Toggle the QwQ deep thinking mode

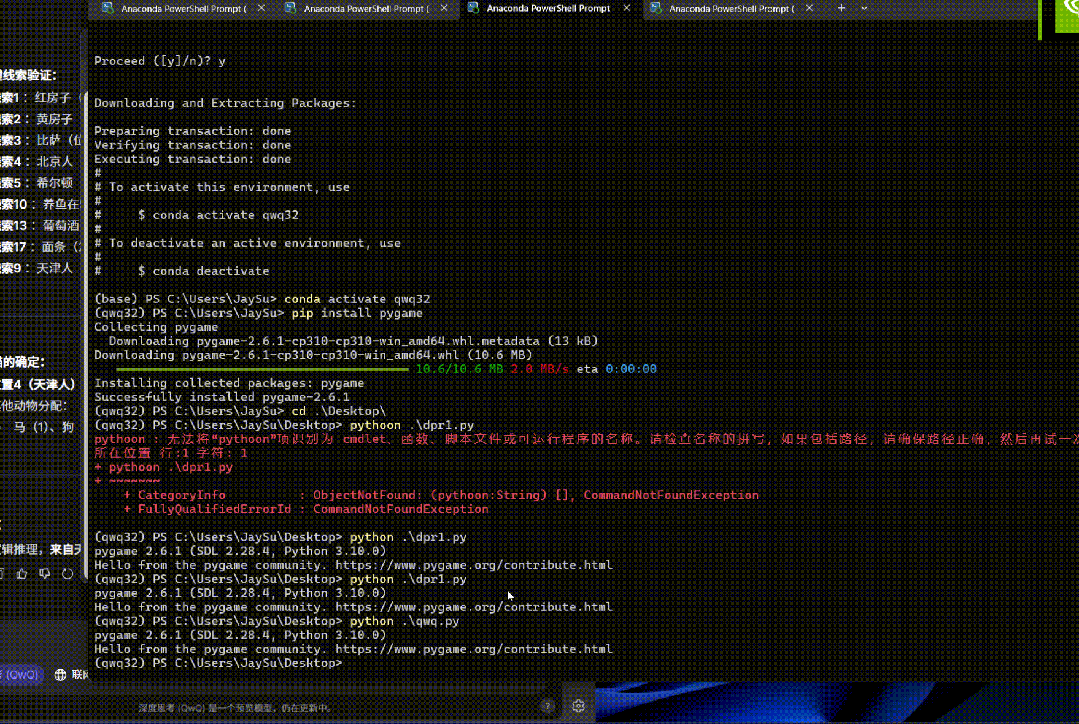pos(20,675)
